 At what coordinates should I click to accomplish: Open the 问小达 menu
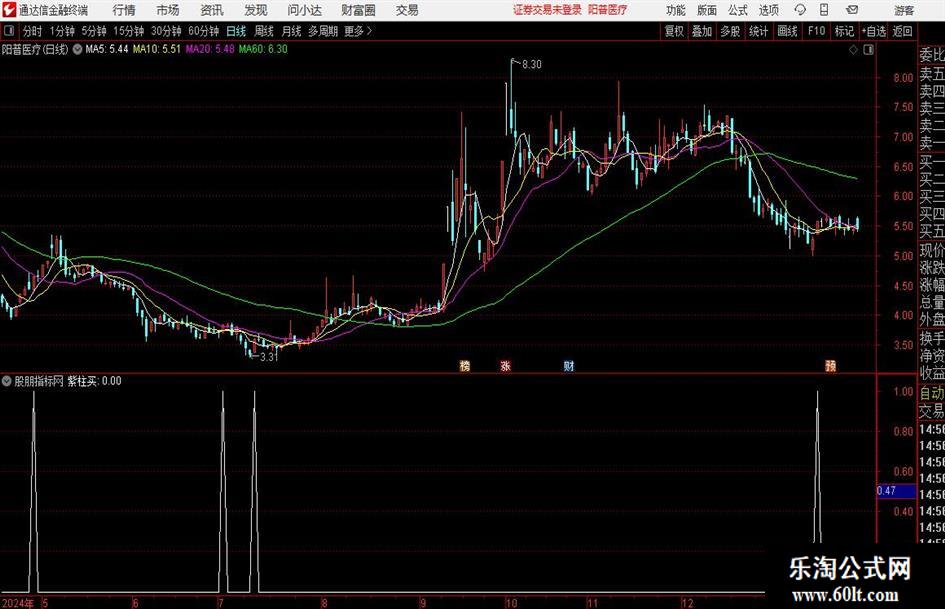pos(304,10)
